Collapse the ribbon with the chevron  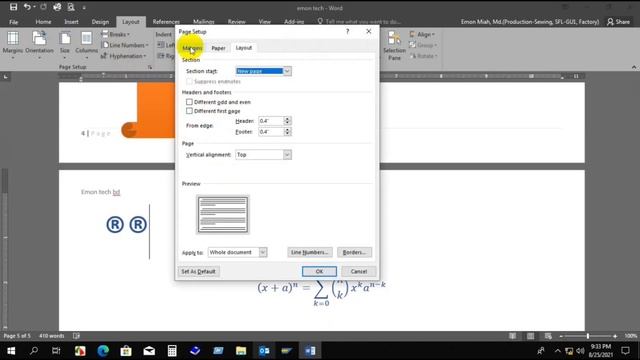[x=634, y=67]
